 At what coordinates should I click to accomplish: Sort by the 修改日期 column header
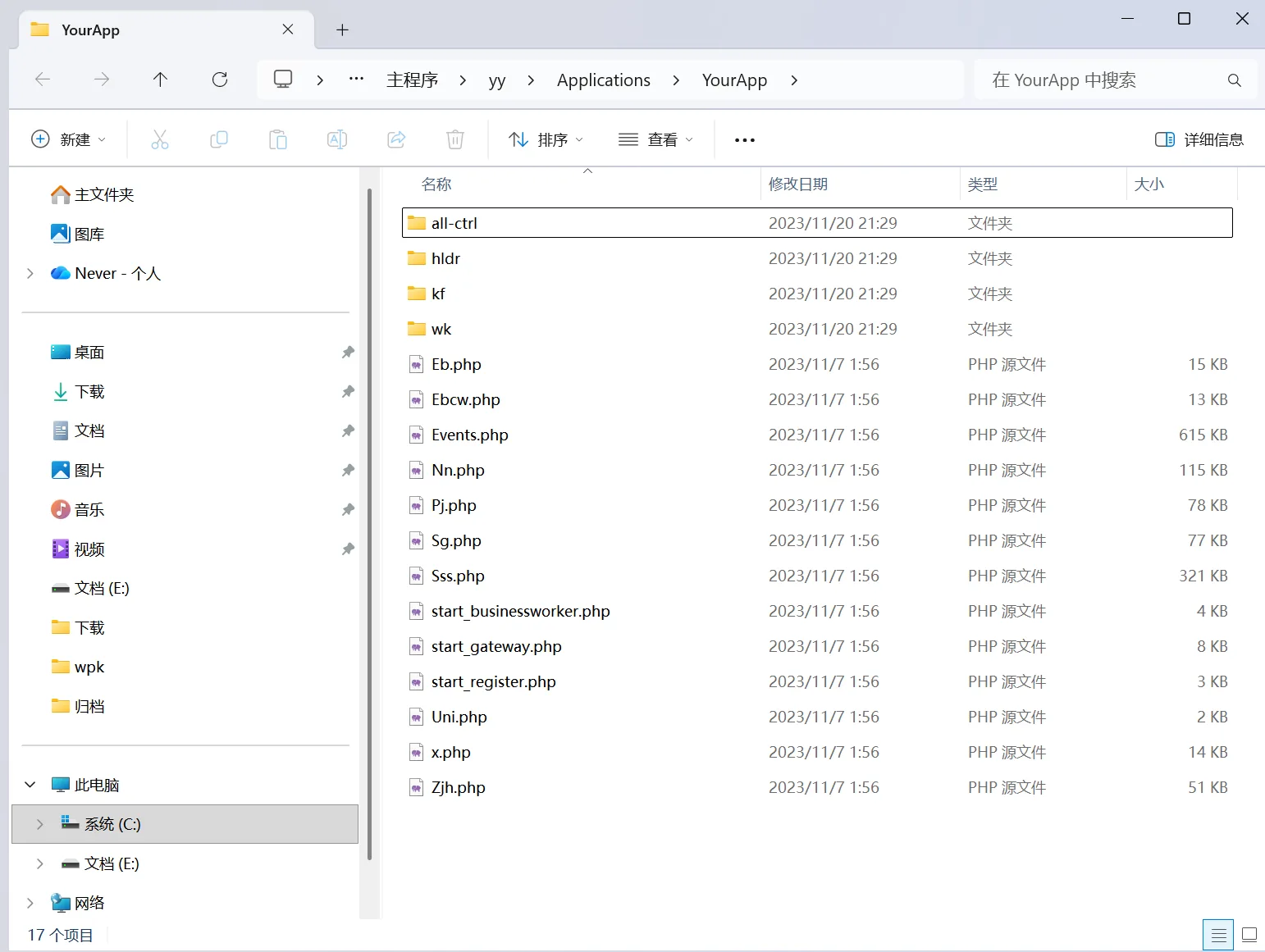pyautogui.click(x=797, y=184)
